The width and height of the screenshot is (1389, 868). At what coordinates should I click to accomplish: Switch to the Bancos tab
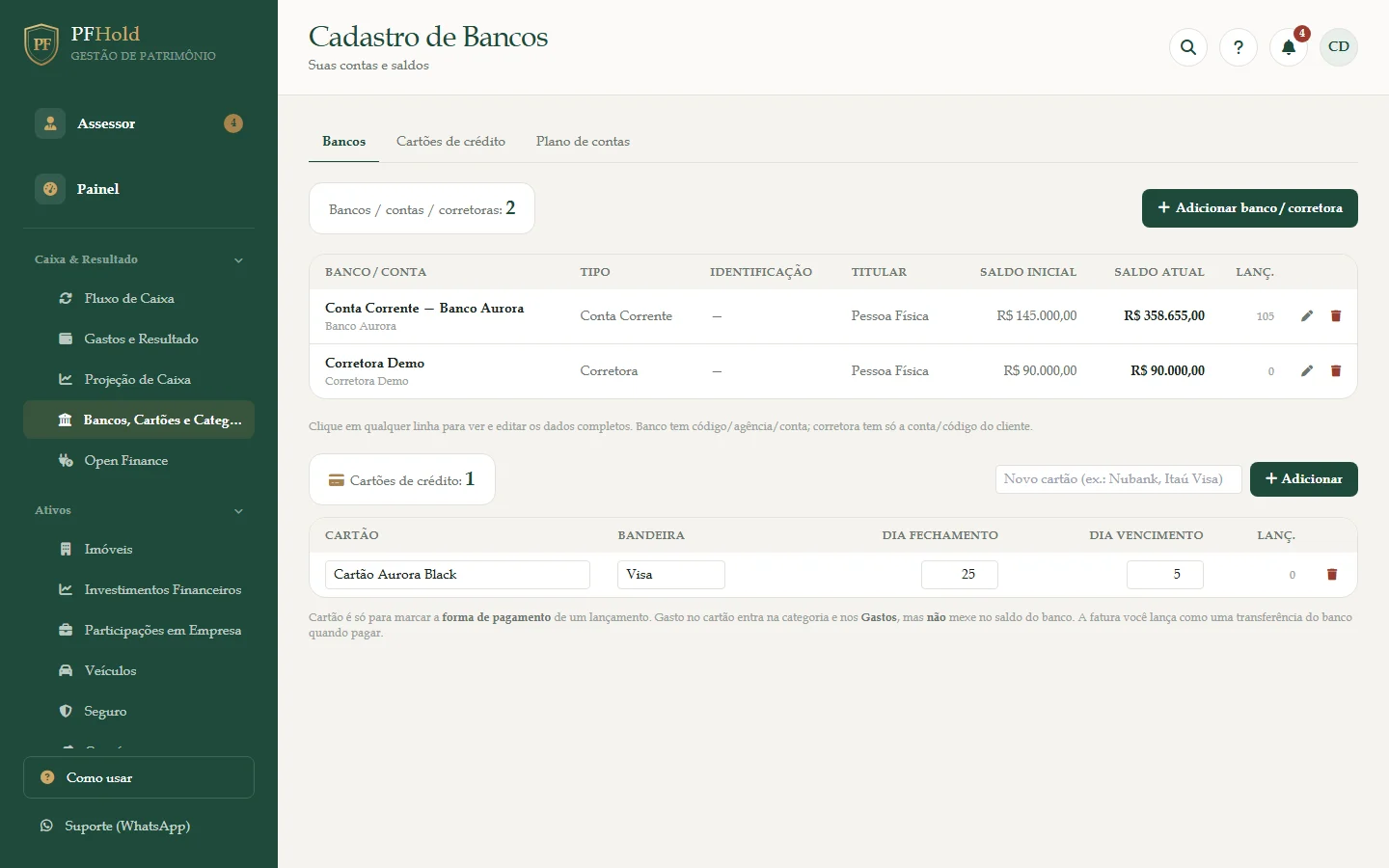(x=344, y=142)
